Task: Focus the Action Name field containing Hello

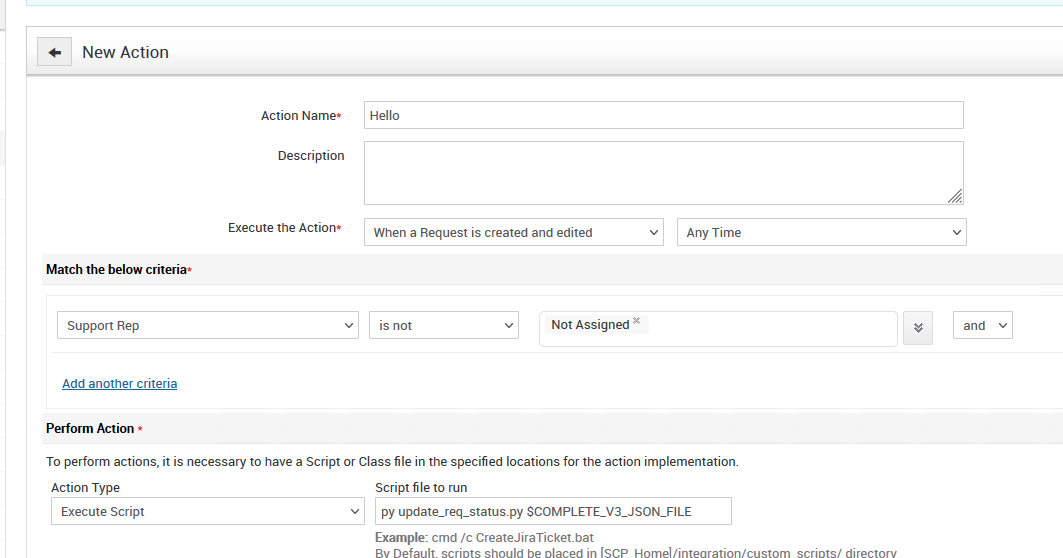Action: (x=663, y=115)
